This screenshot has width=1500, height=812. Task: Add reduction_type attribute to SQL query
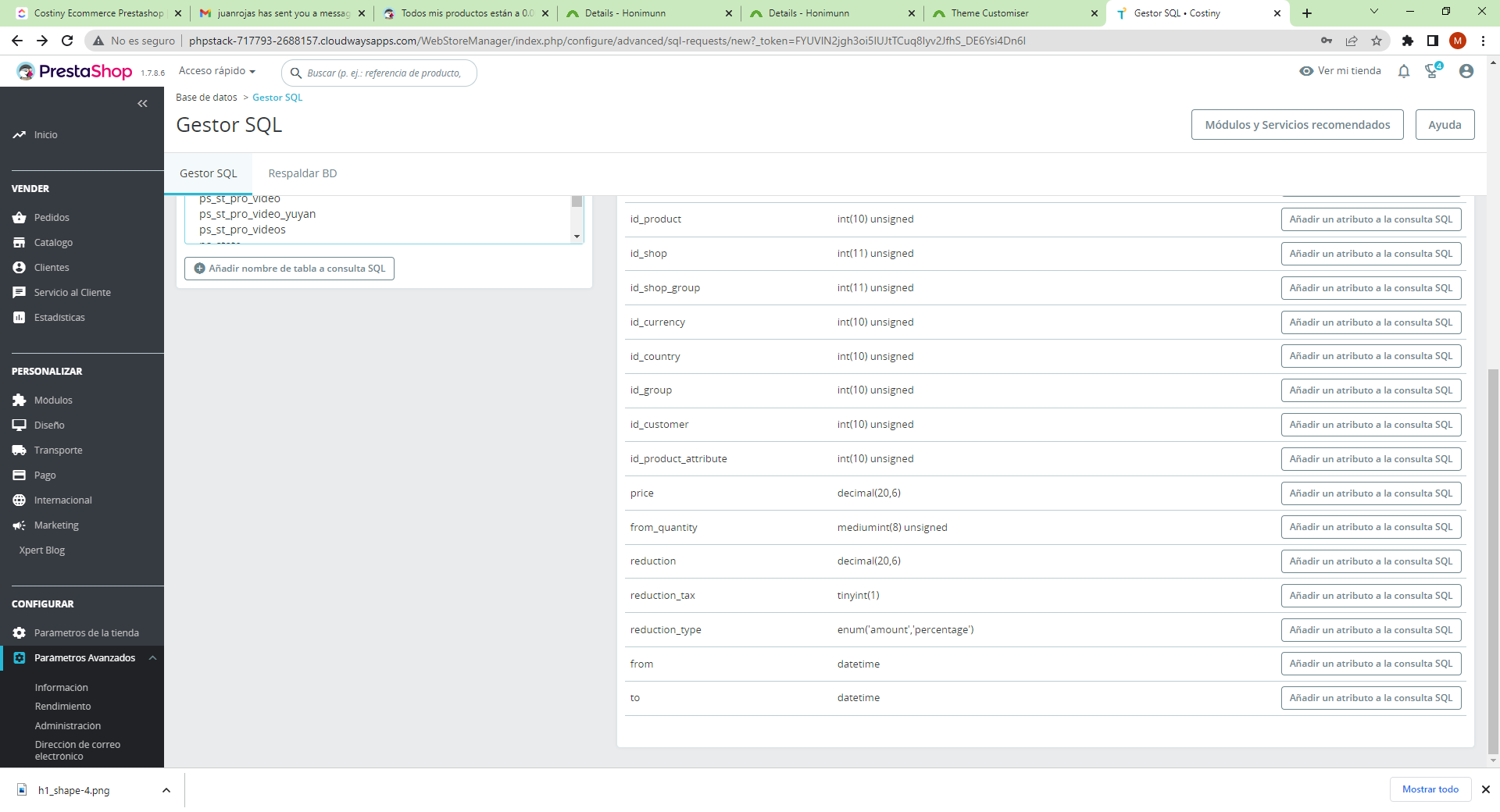coord(1371,630)
